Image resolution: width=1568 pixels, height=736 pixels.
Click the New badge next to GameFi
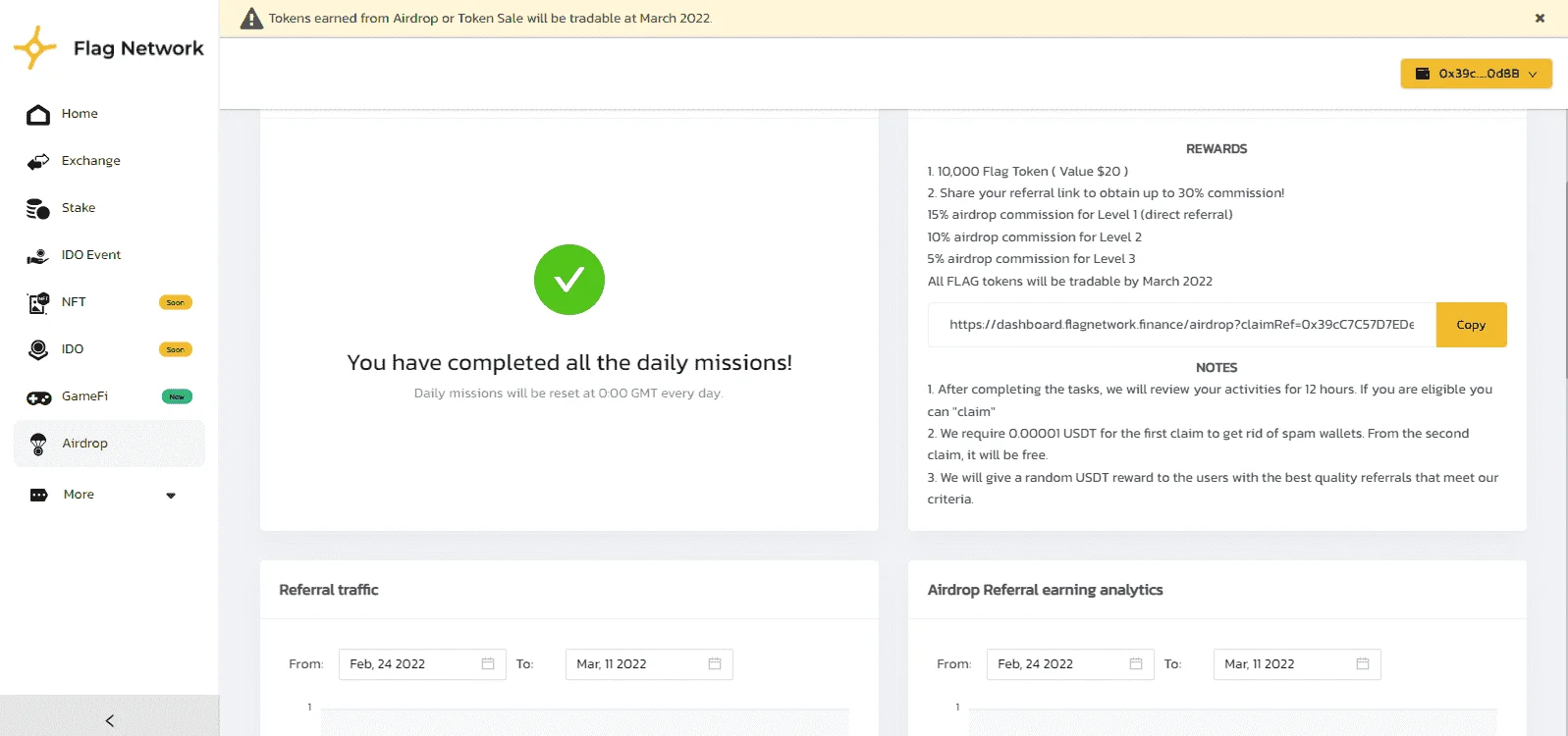point(177,396)
